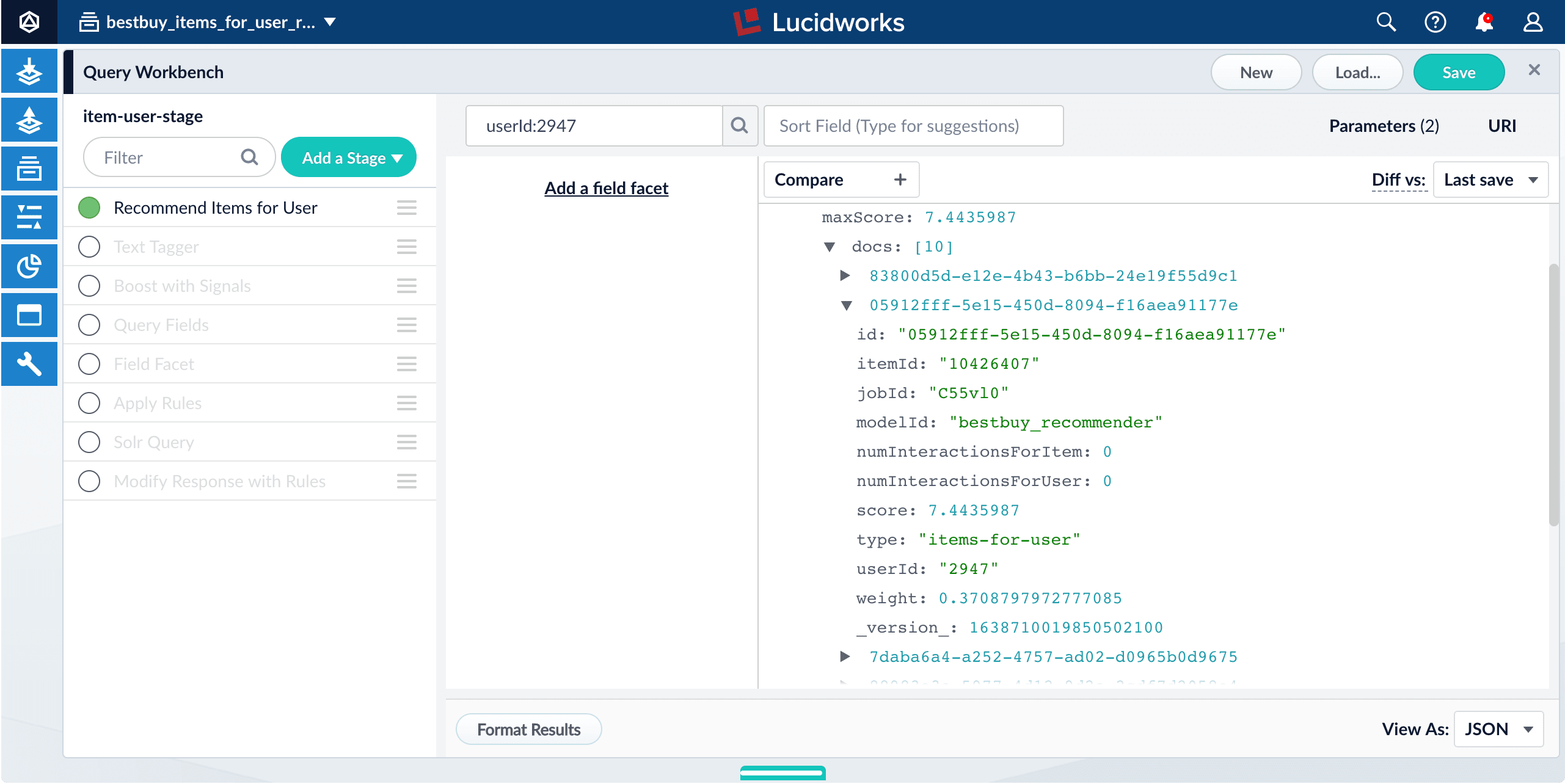Open the Relevance tools sidebar icon
Viewport: 1565px width, 784px height.
click(29, 217)
